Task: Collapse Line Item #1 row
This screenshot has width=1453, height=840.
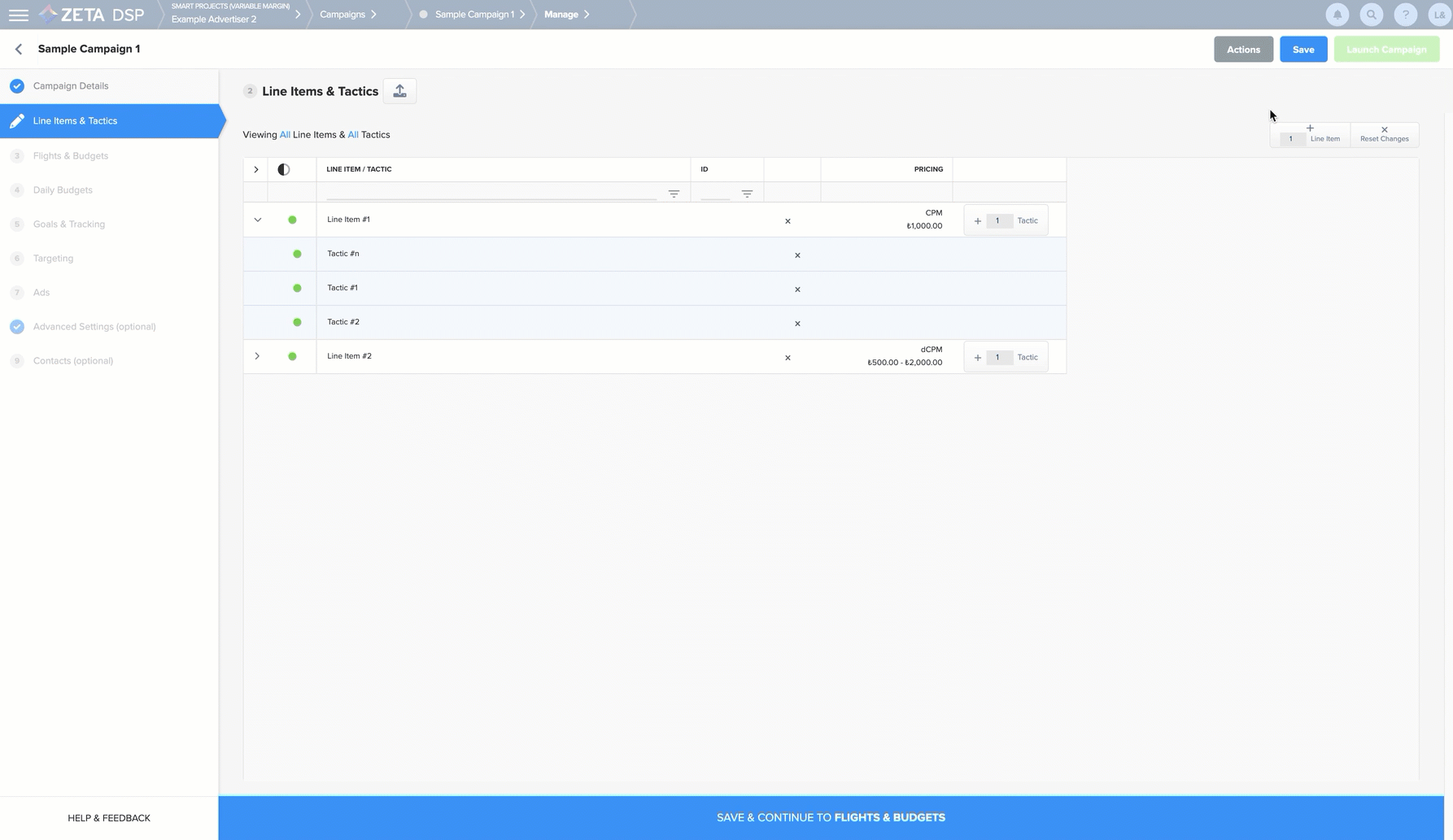Action: tap(257, 220)
